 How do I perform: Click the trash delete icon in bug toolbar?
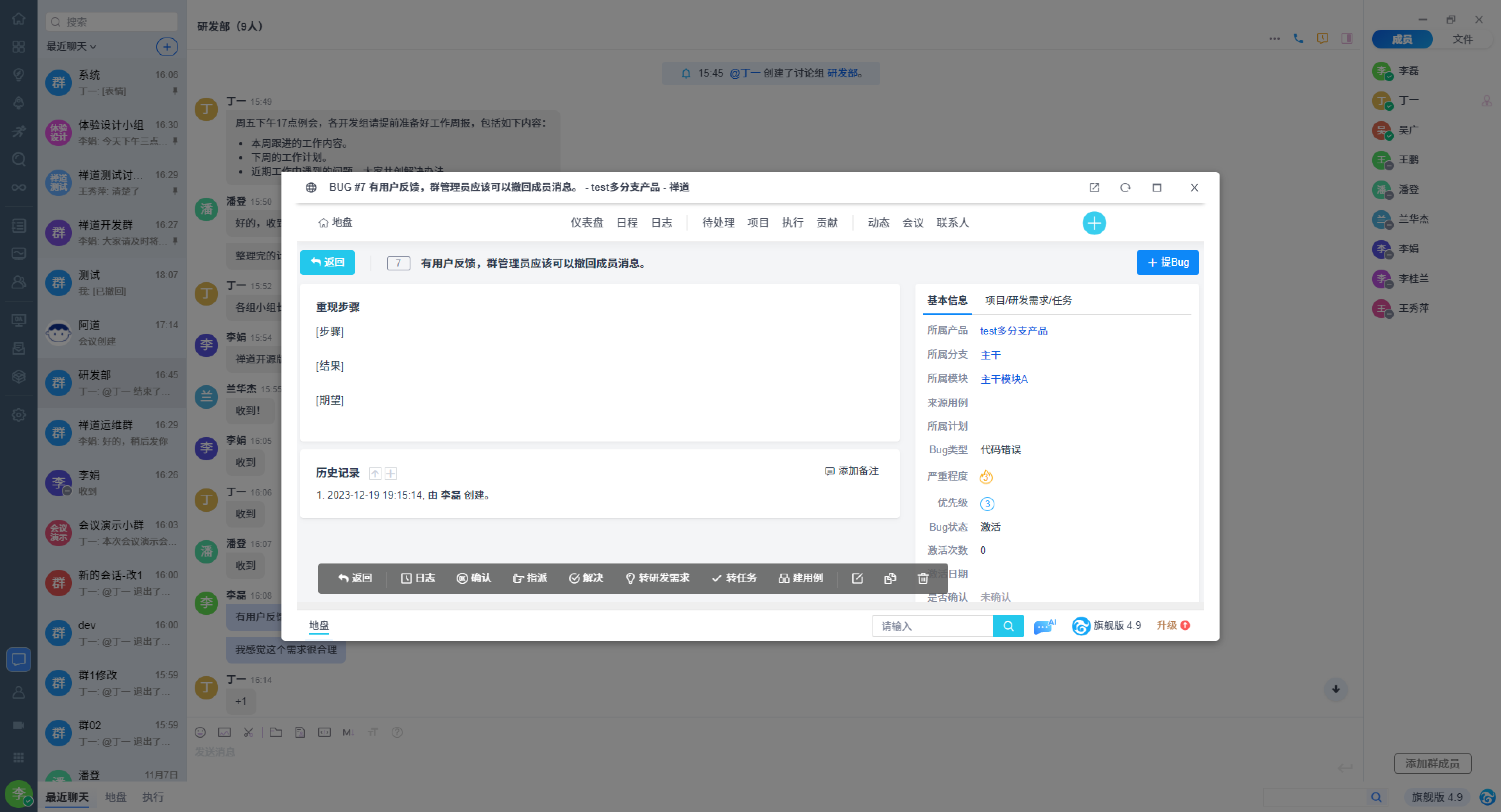coord(922,578)
